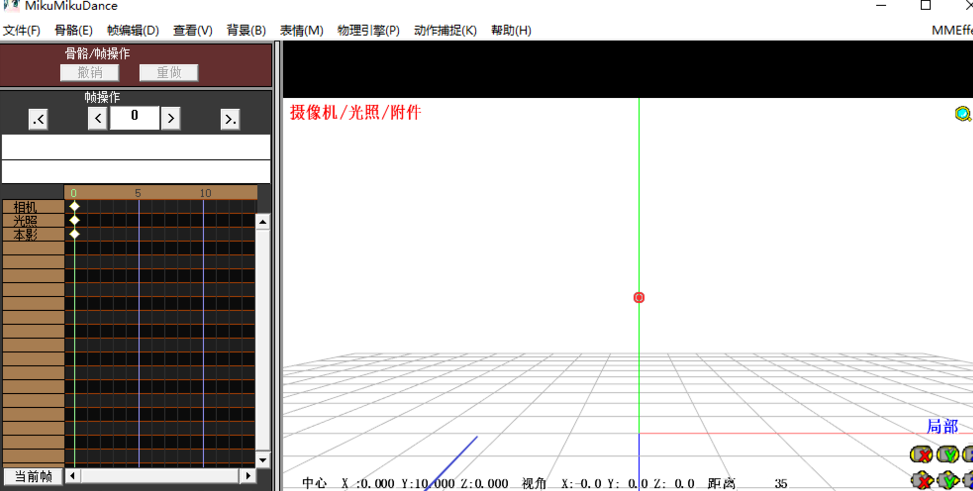Select the 本影 self-shadow track row
This screenshot has width=973, height=491.
click(x=33, y=235)
